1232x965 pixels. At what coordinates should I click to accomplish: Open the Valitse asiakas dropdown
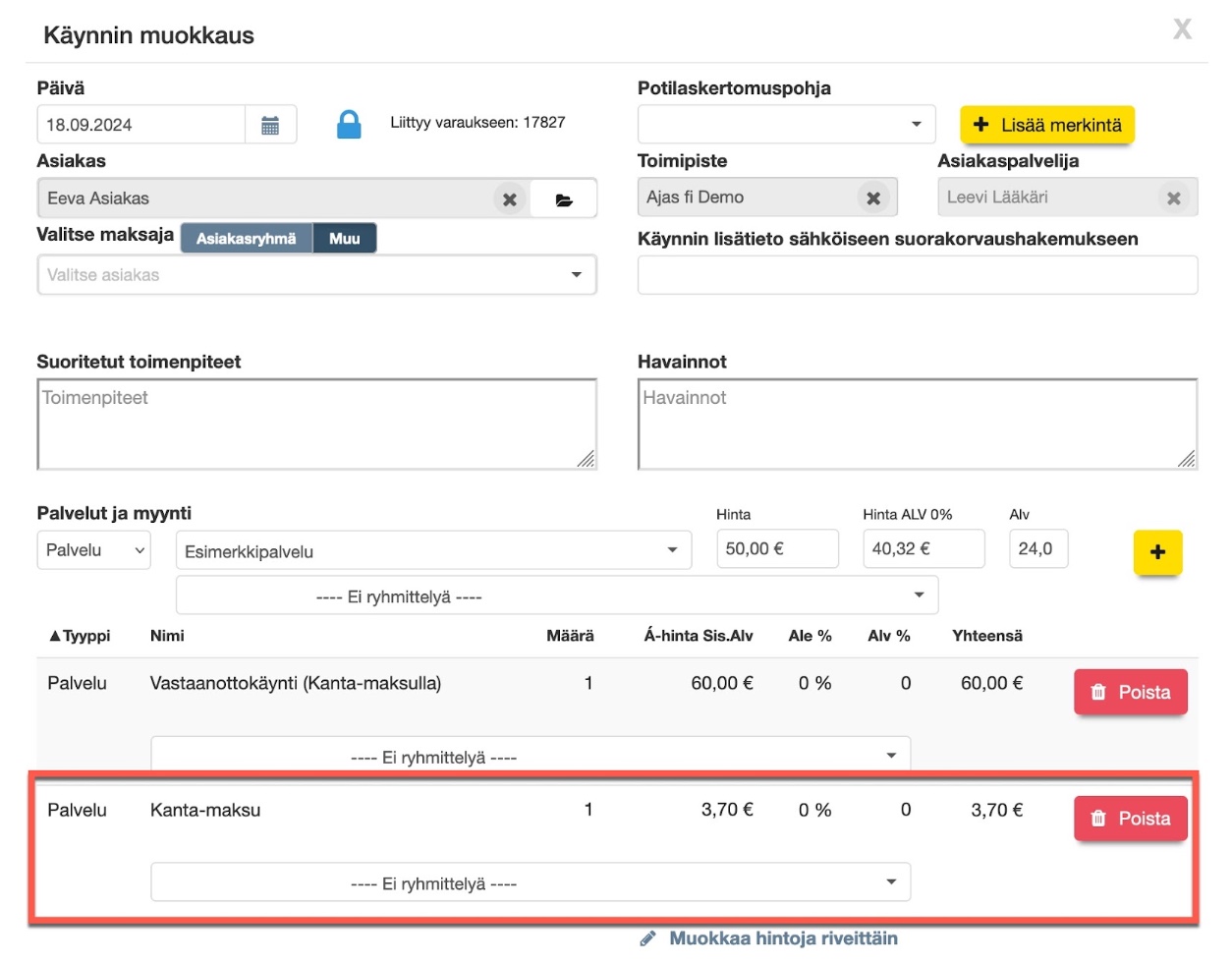(316, 275)
